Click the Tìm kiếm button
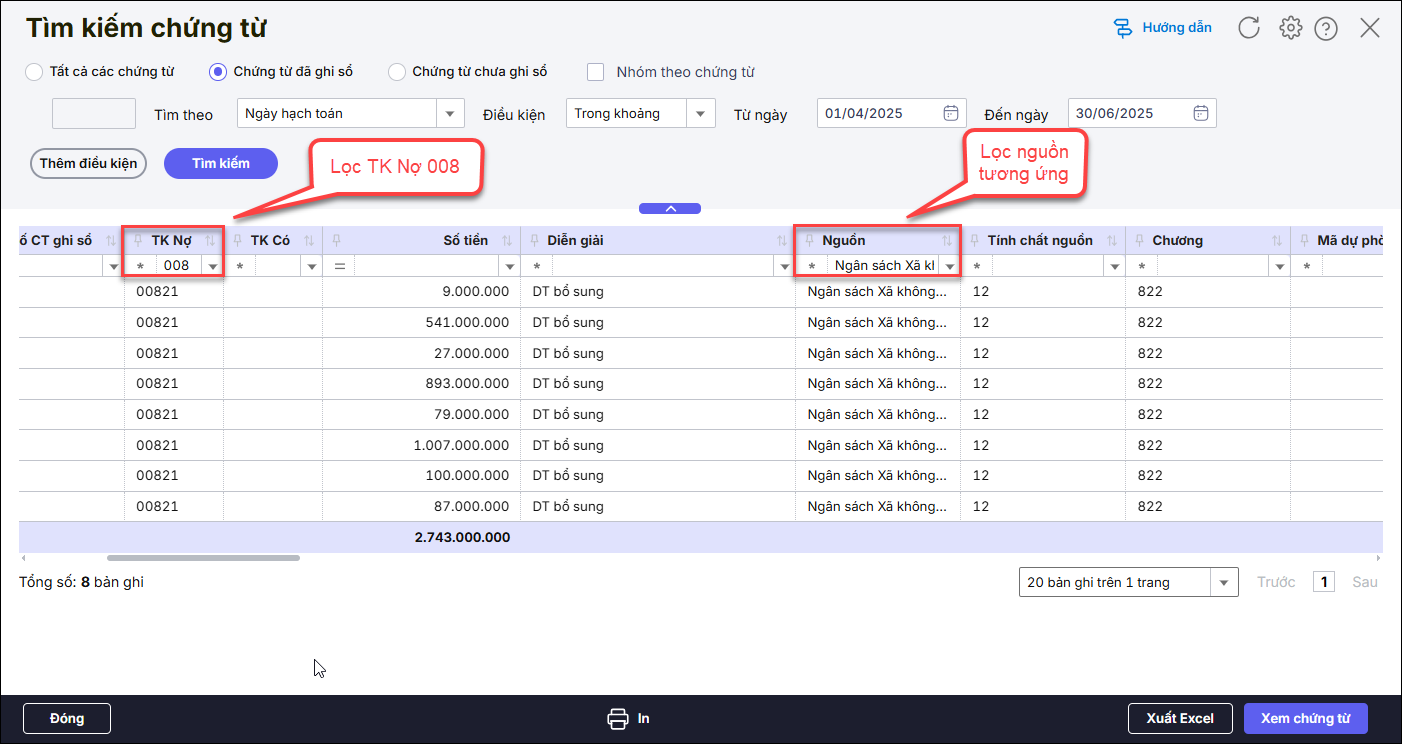This screenshot has width=1402, height=744. 220,163
